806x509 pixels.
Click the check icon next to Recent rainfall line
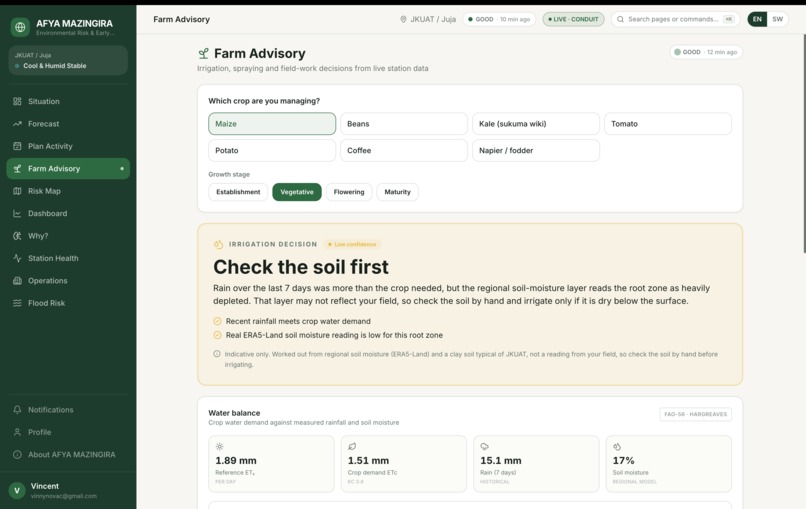tap(217, 321)
